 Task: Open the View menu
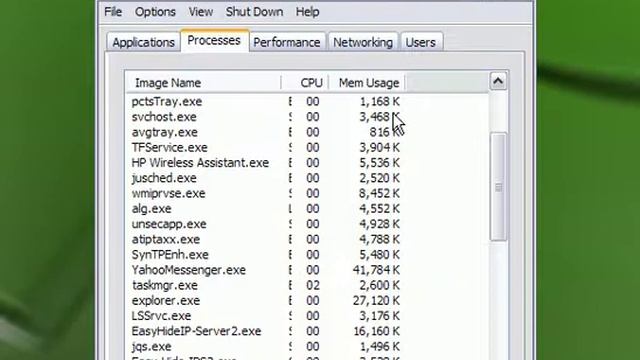click(x=200, y=12)
